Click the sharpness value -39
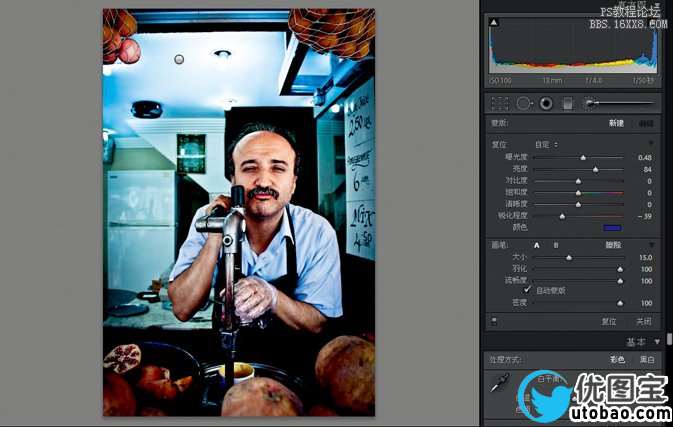 [x=645, y=216]
